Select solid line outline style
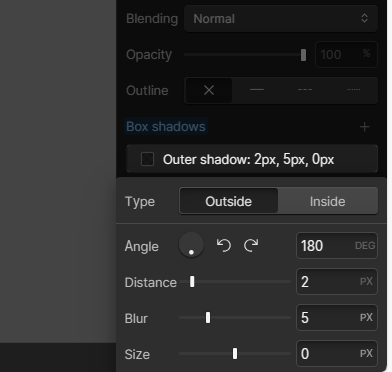392x372 pixels. [x=257, y=90]
